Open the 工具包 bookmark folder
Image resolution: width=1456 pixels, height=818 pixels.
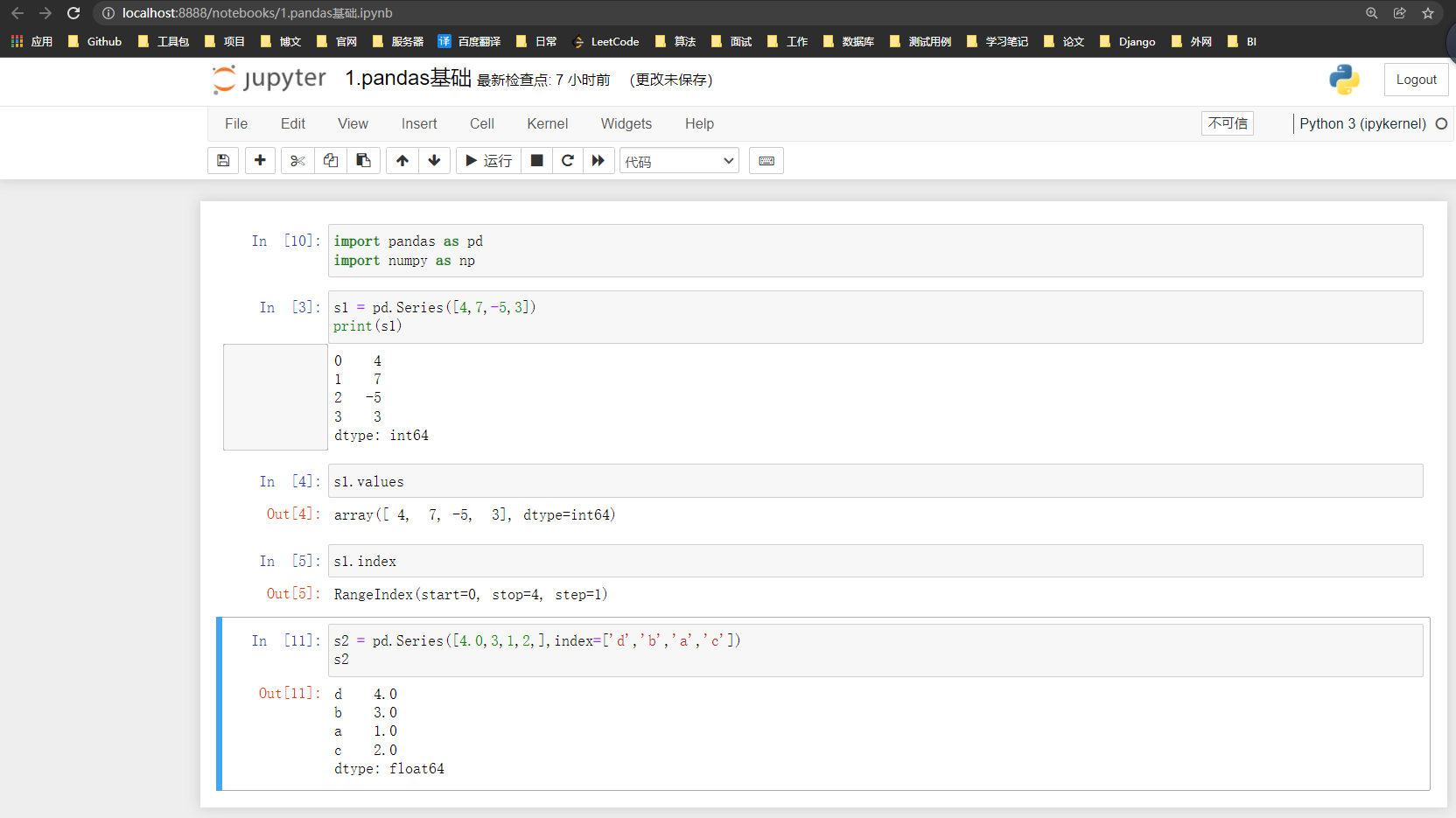click(x=164, y=41)
